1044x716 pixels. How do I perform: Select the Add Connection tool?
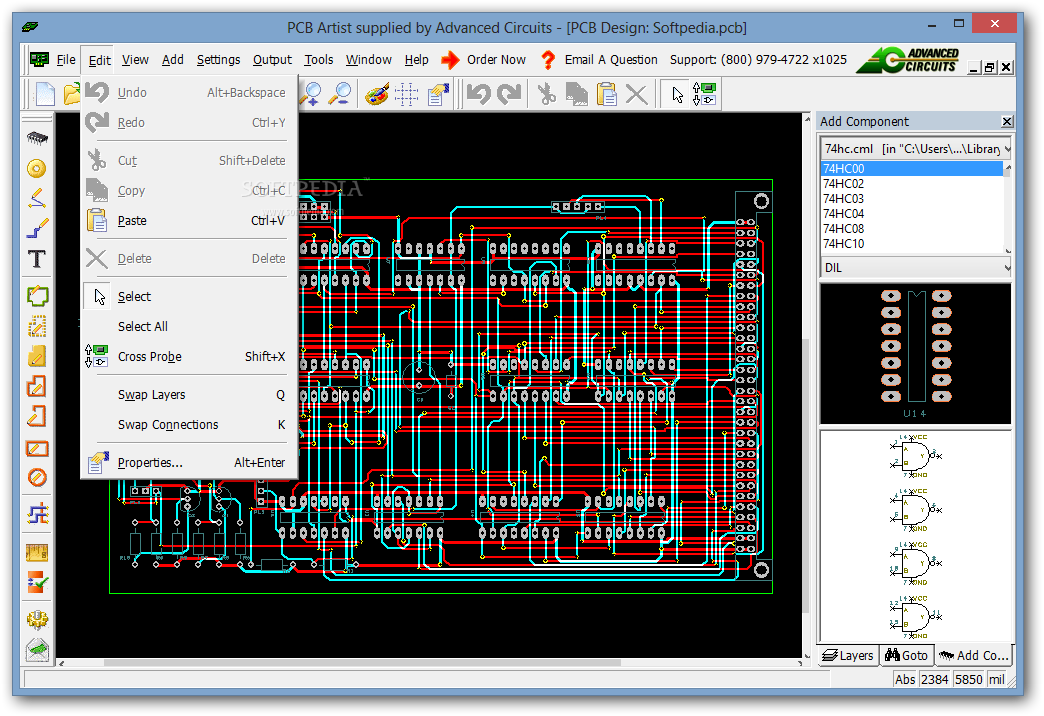click(x=37, y=198)
